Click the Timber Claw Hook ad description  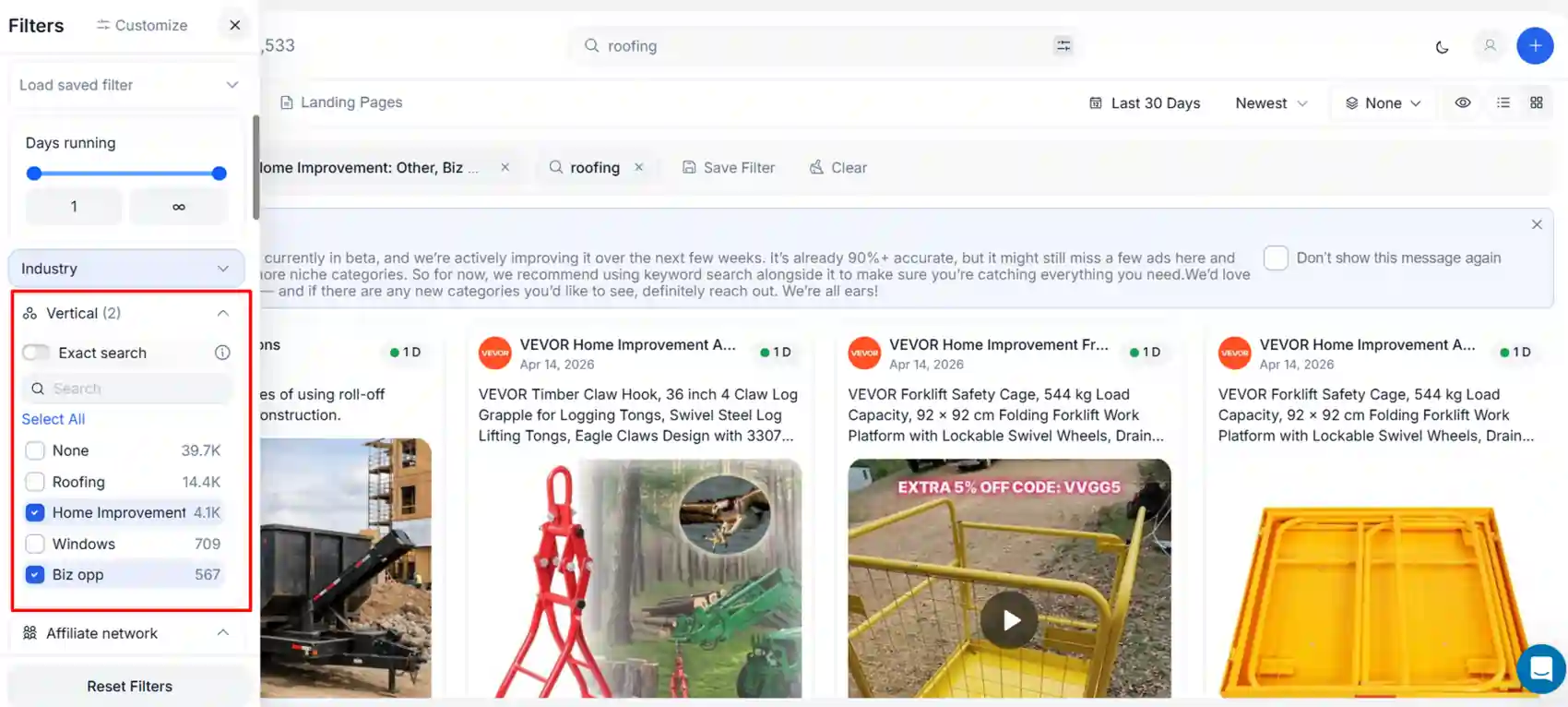pyautogui.click(x=638, y=415)
